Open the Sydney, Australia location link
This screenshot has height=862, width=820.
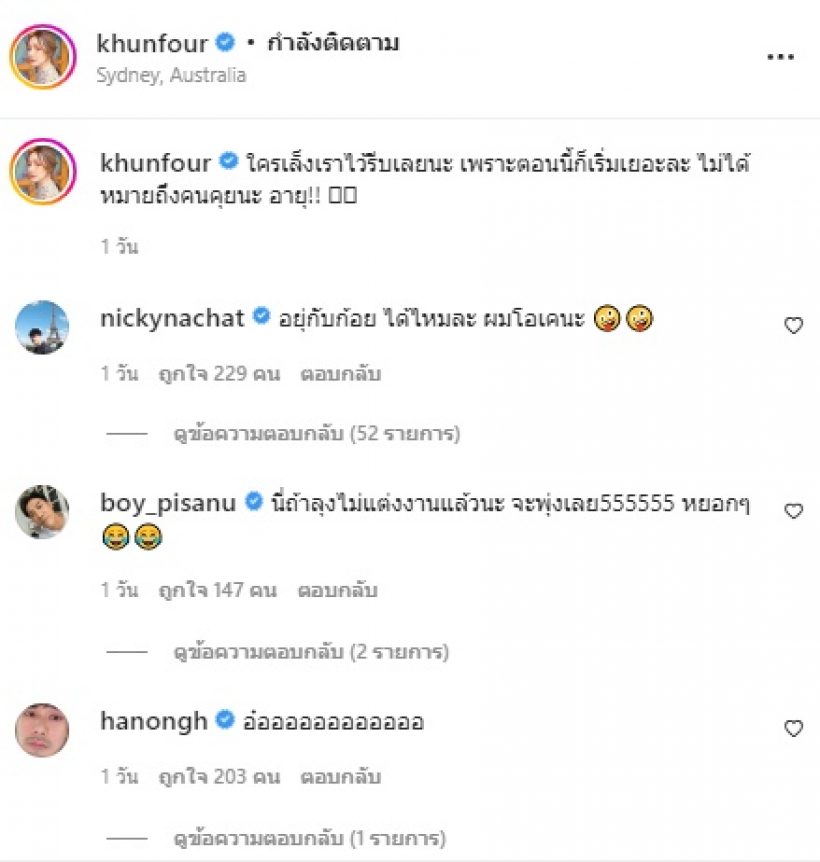171,75
